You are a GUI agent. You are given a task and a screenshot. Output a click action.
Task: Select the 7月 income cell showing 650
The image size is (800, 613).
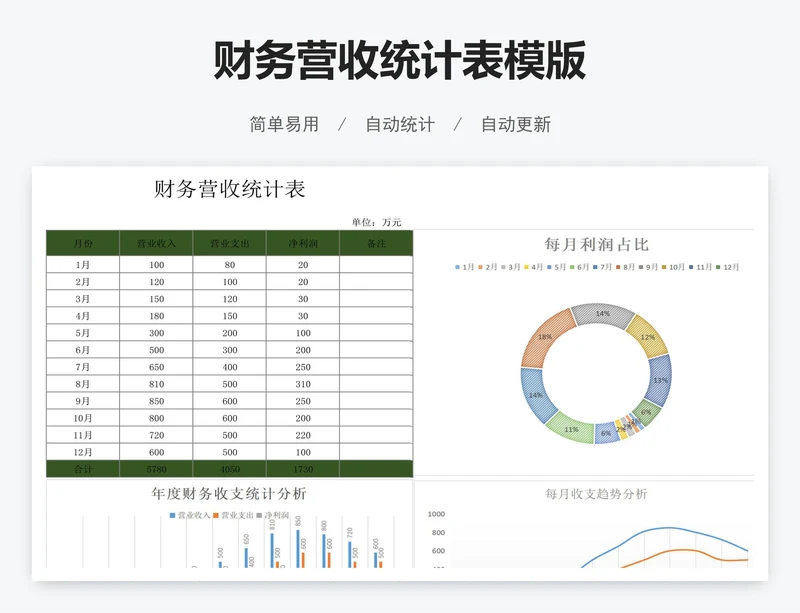click(156, 367)
